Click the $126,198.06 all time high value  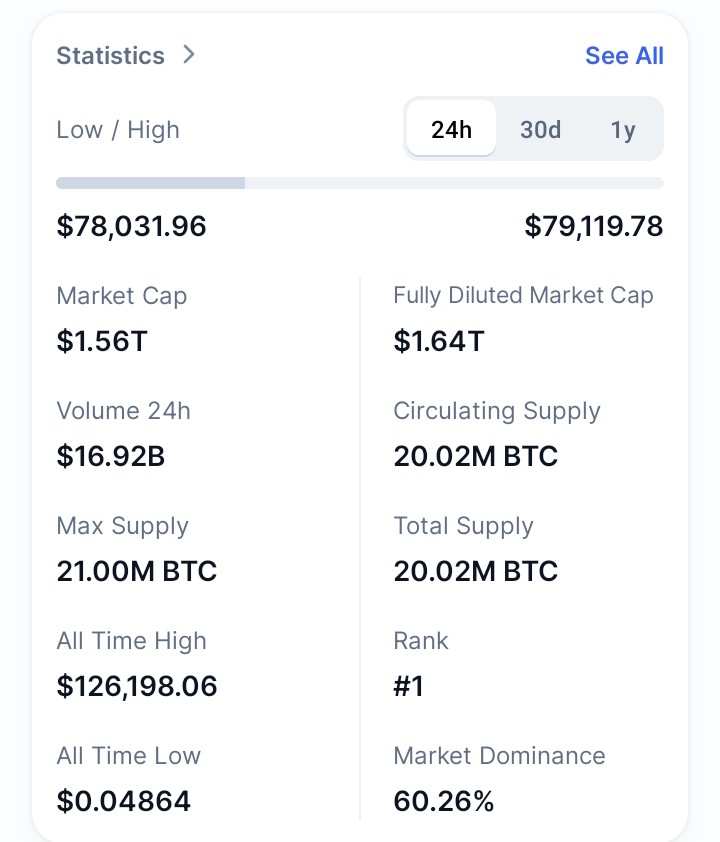137,686
